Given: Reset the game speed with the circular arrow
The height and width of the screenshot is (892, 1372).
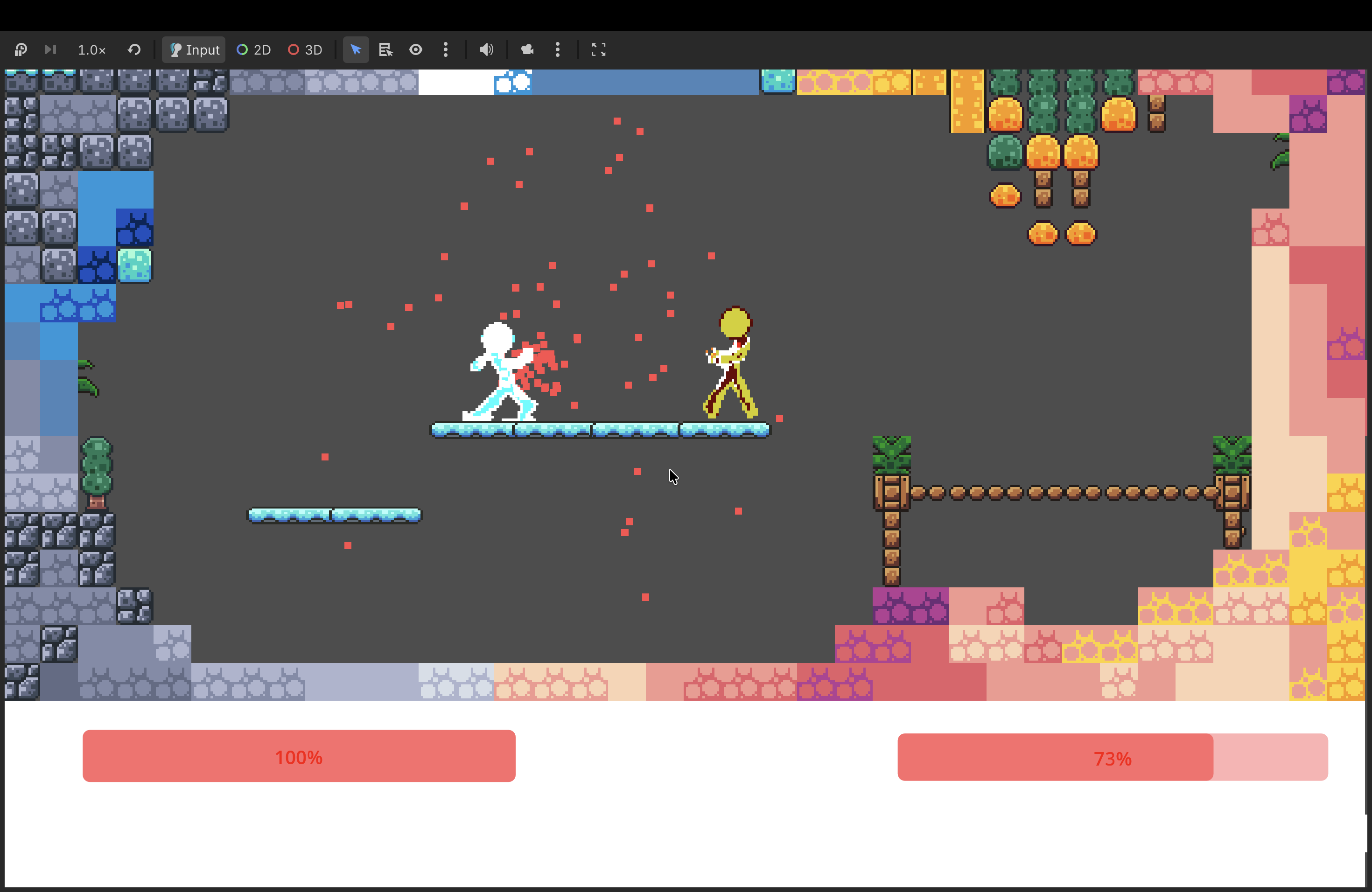Looking at the screenshot, I should (134, 49).
